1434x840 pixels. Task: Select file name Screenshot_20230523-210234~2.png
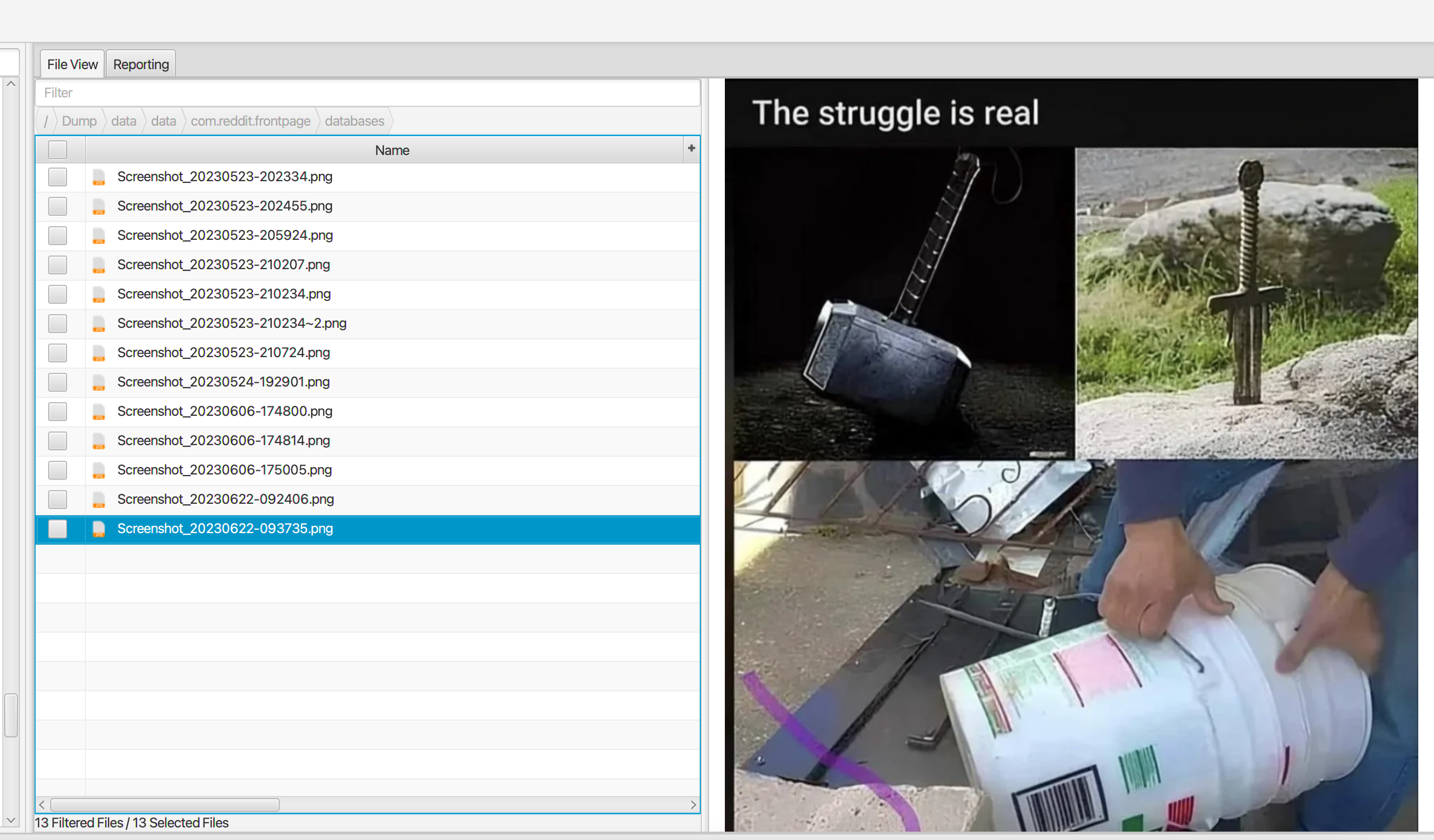pyautogui.click(x=231, y=323)
